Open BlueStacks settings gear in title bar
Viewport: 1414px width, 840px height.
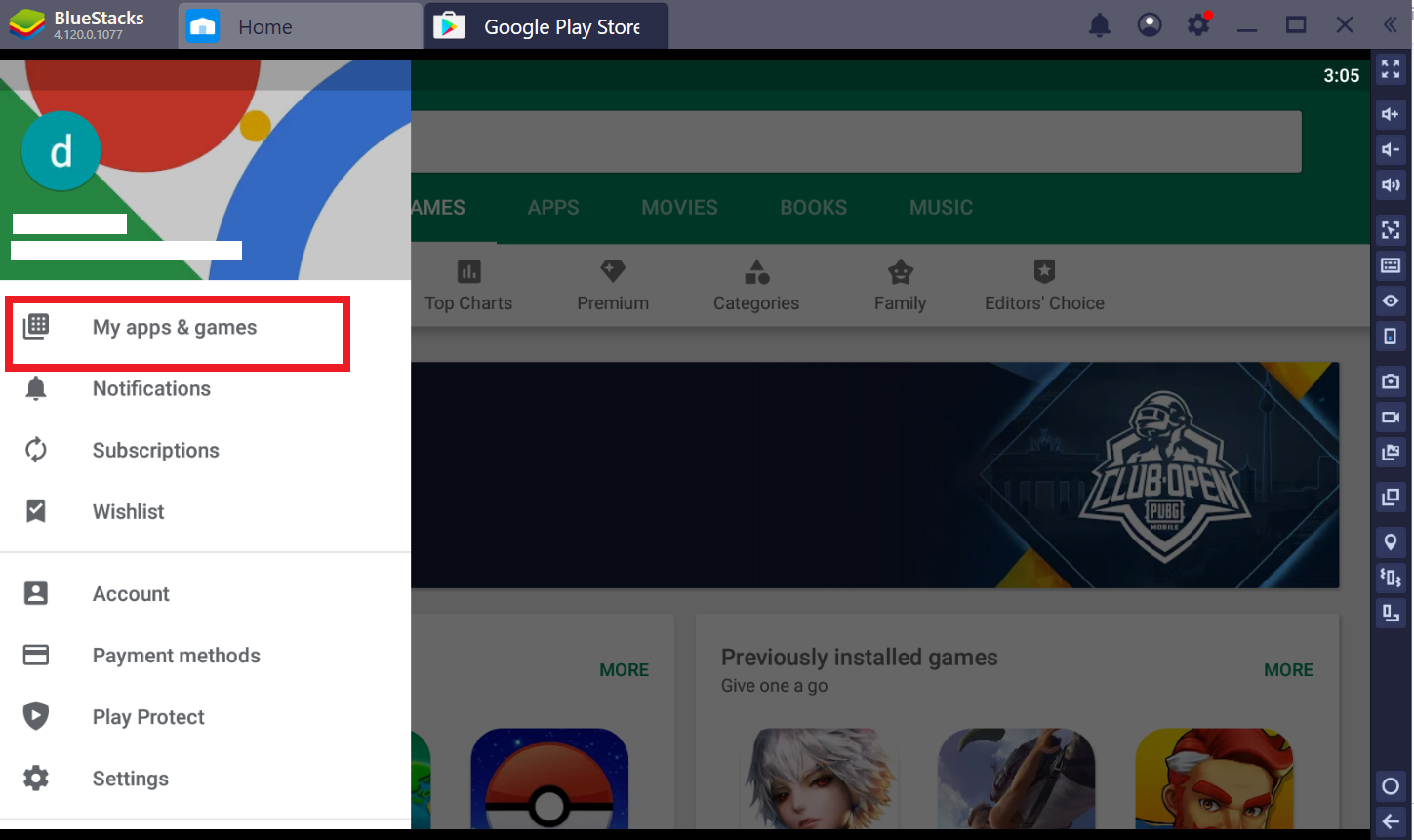1198,25
